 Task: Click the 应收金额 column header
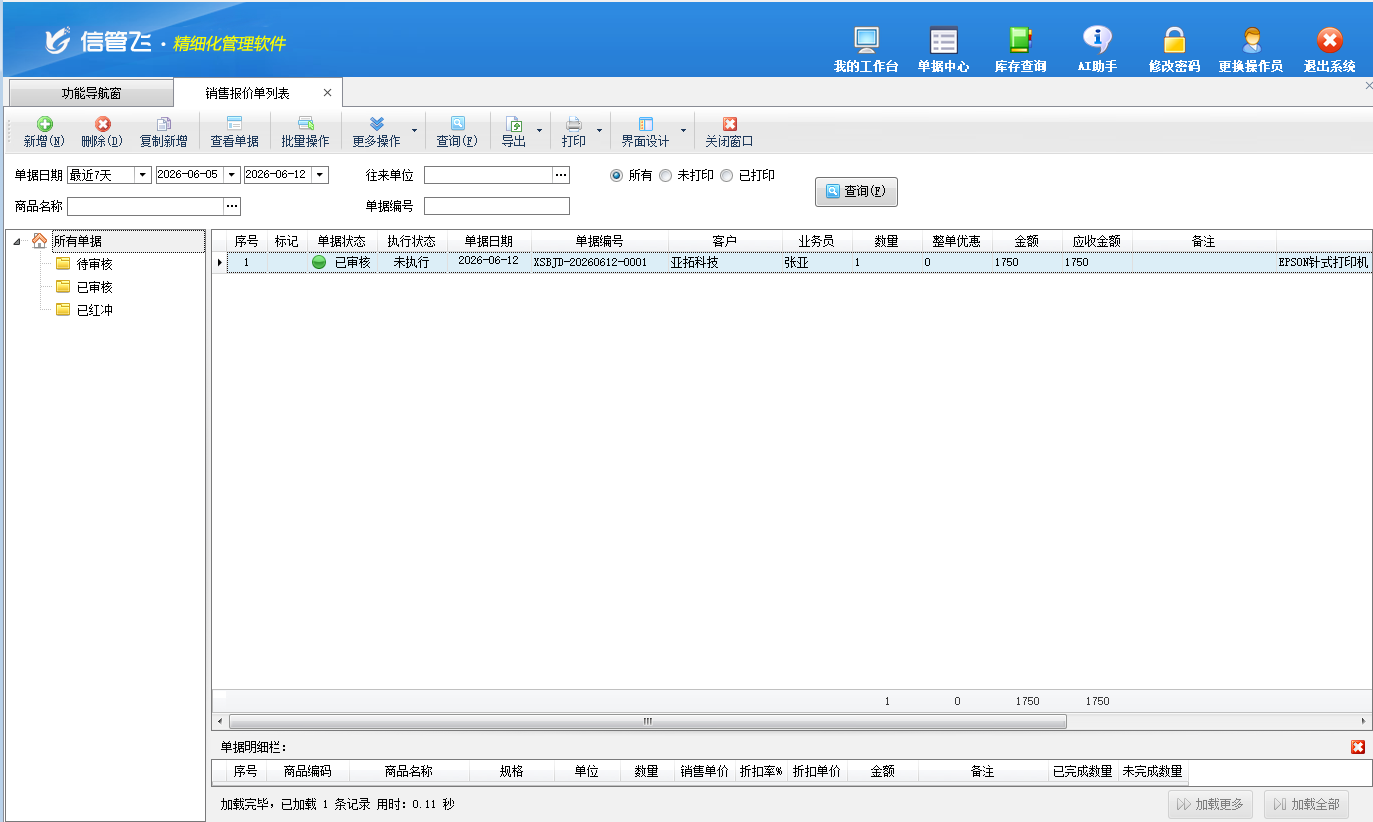point(1096,241)
